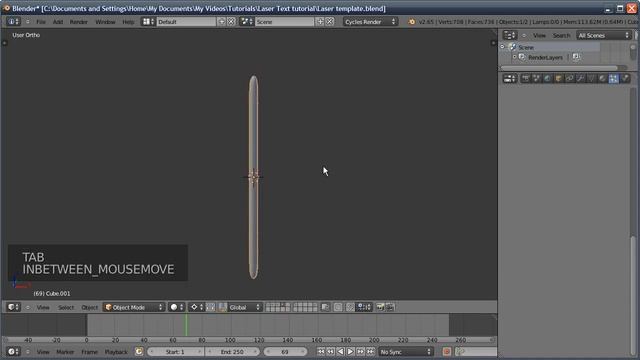The image size is (640, 360).
Task: Click the Default screen layout name field
Action: pyautogui.click(x=187, y=22)
